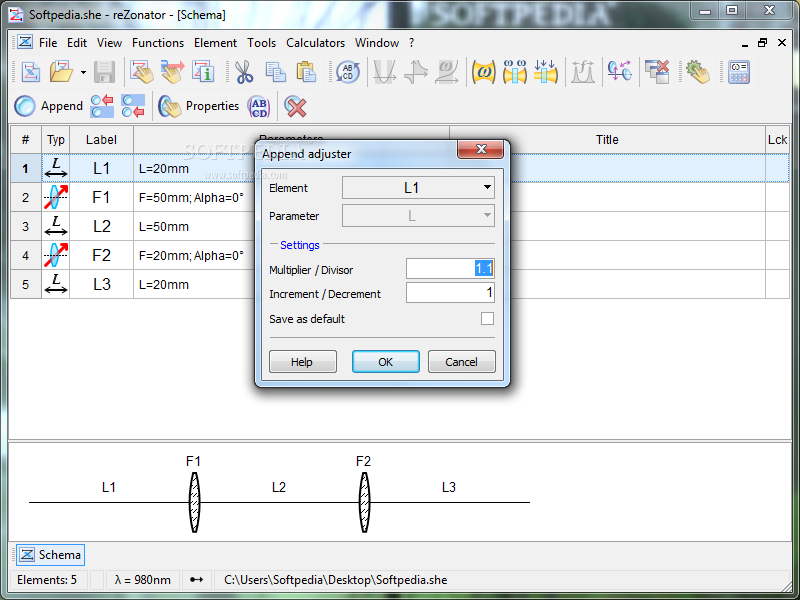
Task: Show element ABCD matrix in second toolbar
Action: (x=259, y=106)
